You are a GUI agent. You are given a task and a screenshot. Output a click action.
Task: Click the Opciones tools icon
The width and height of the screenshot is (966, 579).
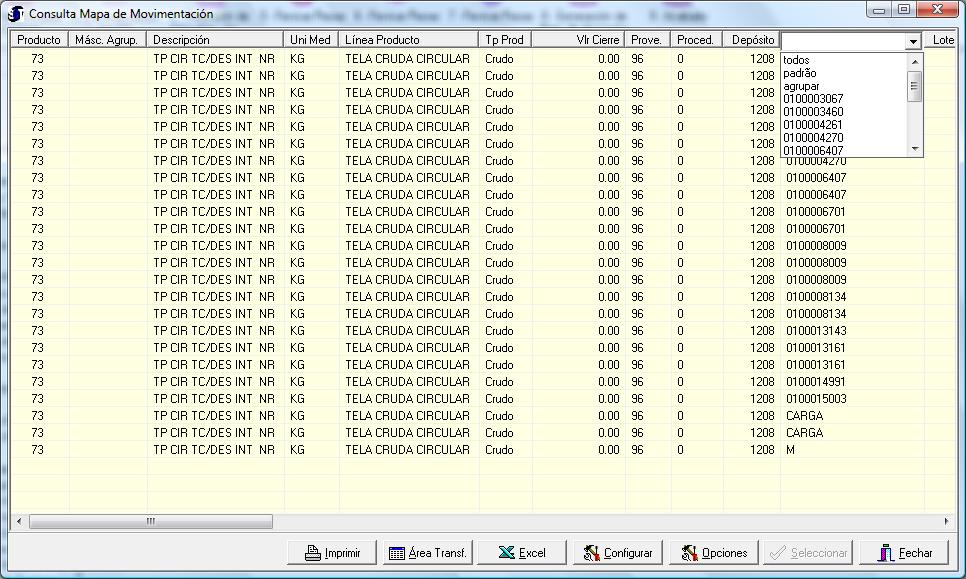point(689,553)
